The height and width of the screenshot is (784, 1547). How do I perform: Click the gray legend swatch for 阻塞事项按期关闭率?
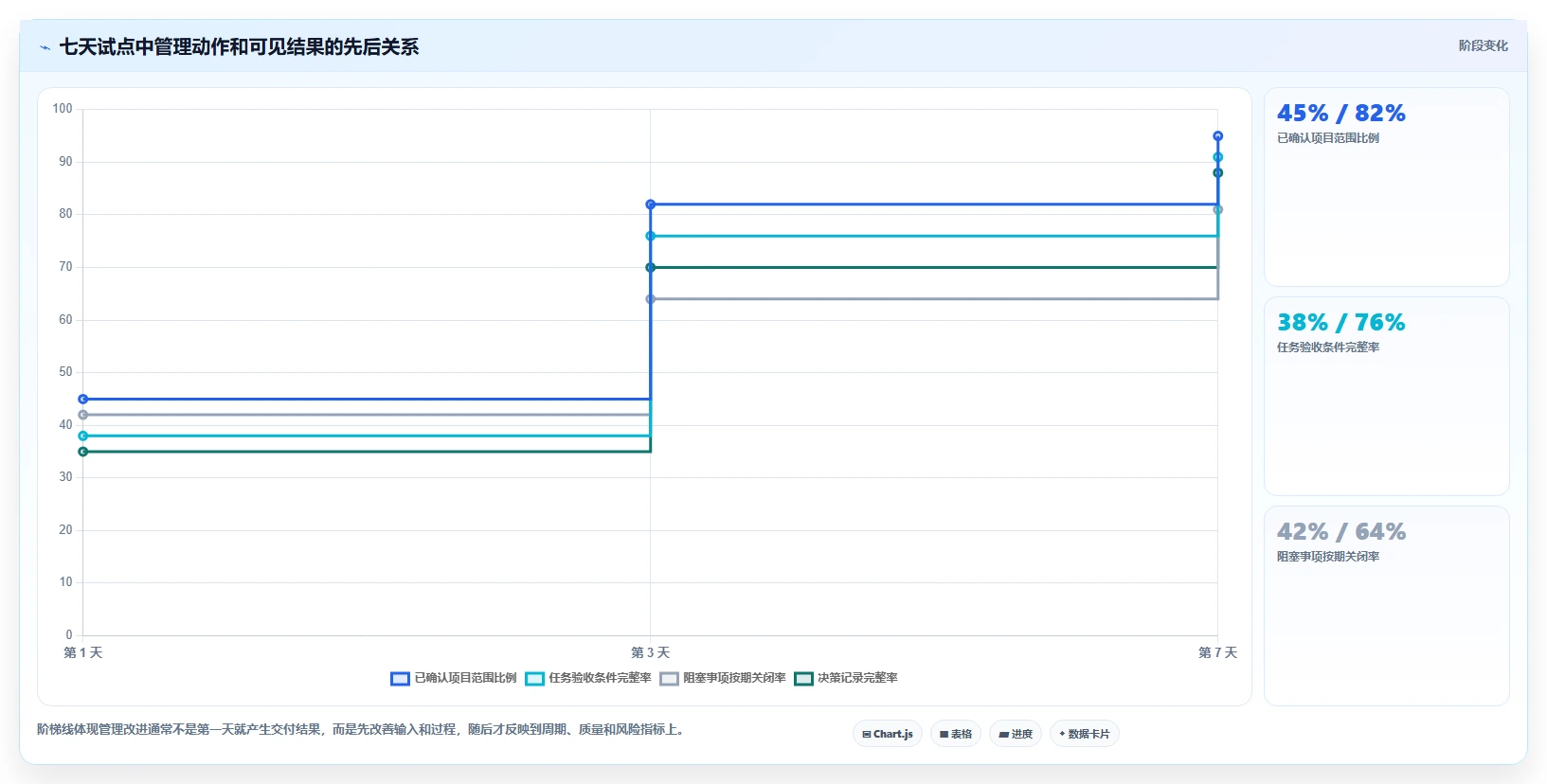point(669,679)
